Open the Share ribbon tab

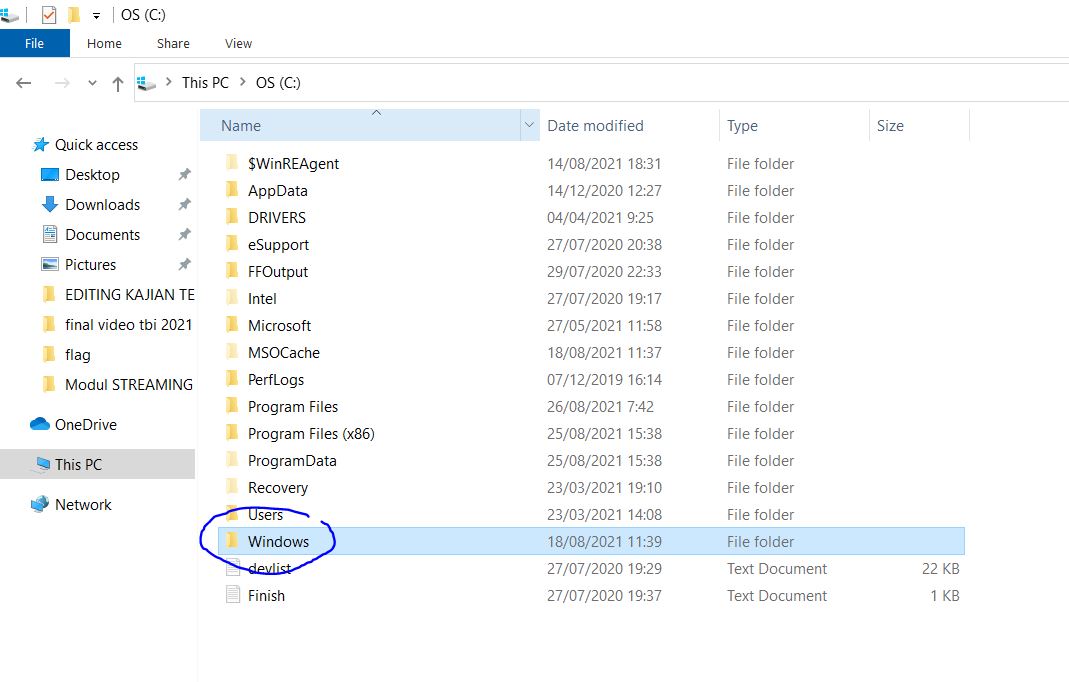tap(172, 44)
